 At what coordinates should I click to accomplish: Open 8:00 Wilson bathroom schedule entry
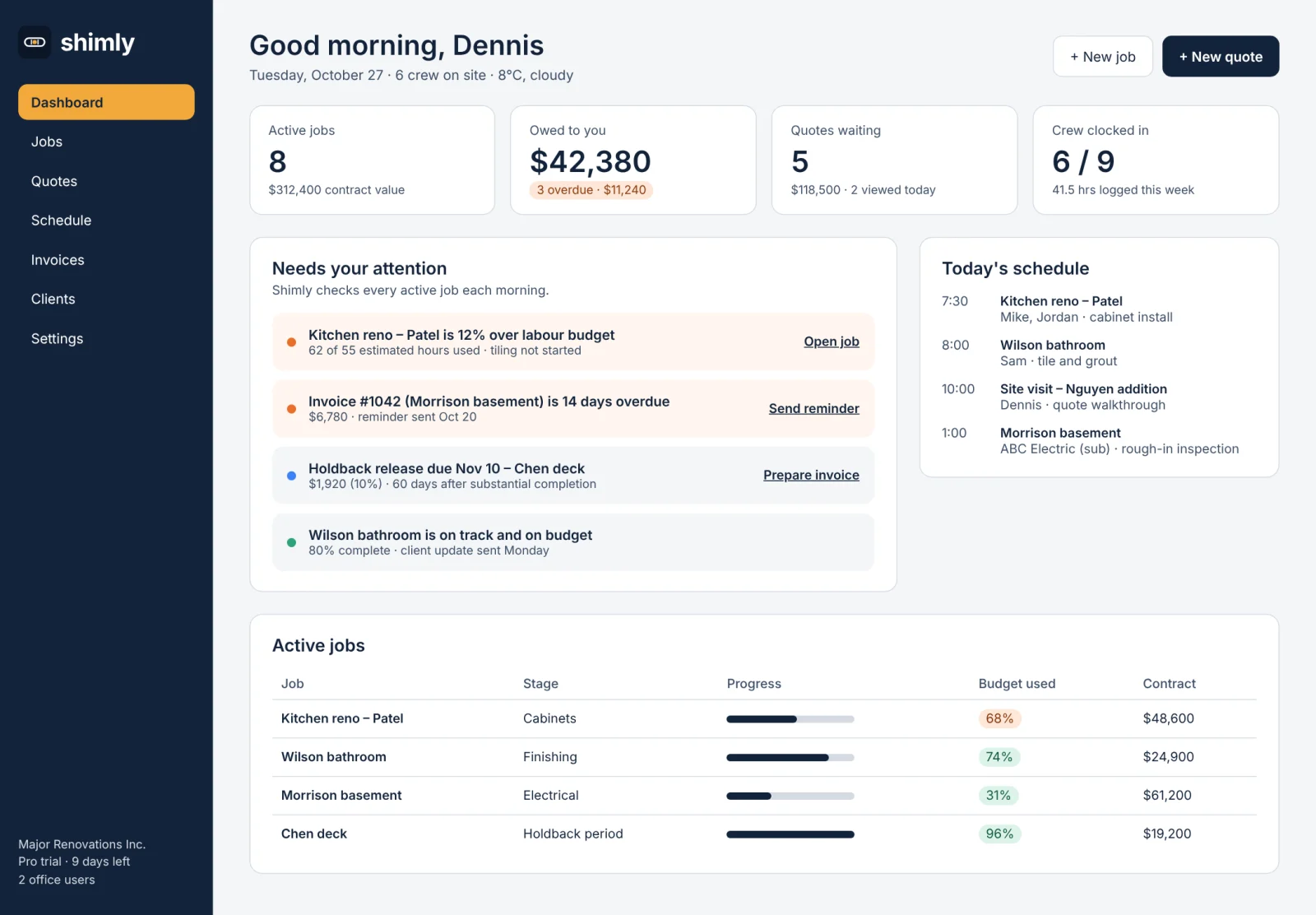[x=1099, y=353]
